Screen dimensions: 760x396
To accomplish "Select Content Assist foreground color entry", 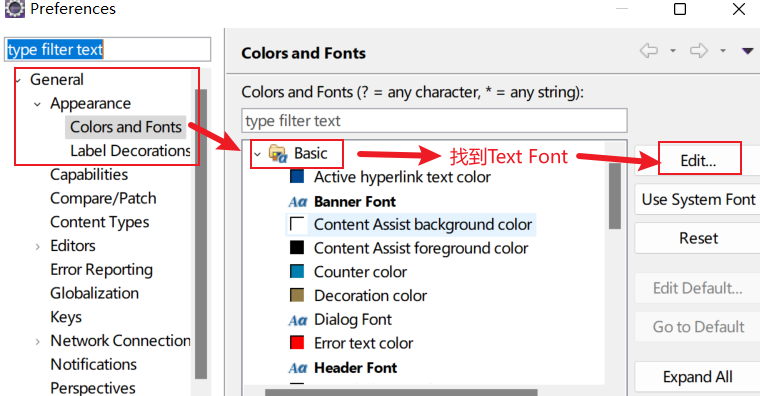I will click(421, 248).
